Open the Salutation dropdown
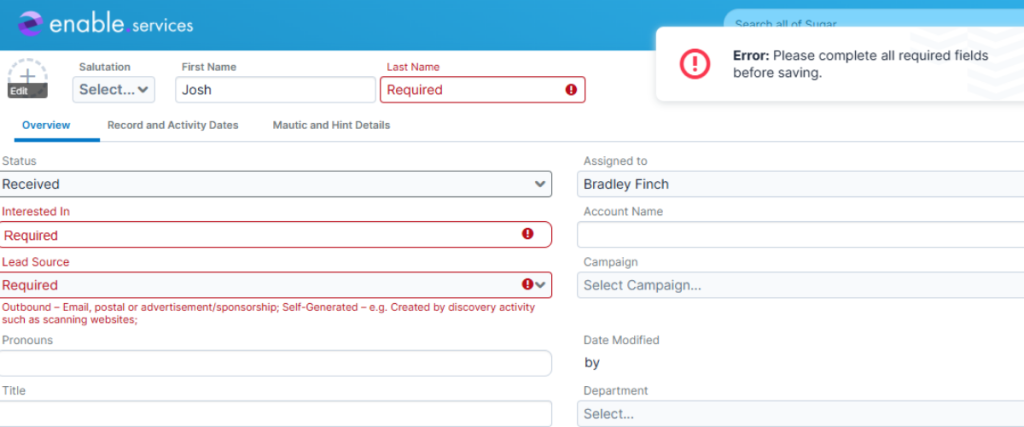The width and height of the screenshot is (1024, 427). [114, 90]
